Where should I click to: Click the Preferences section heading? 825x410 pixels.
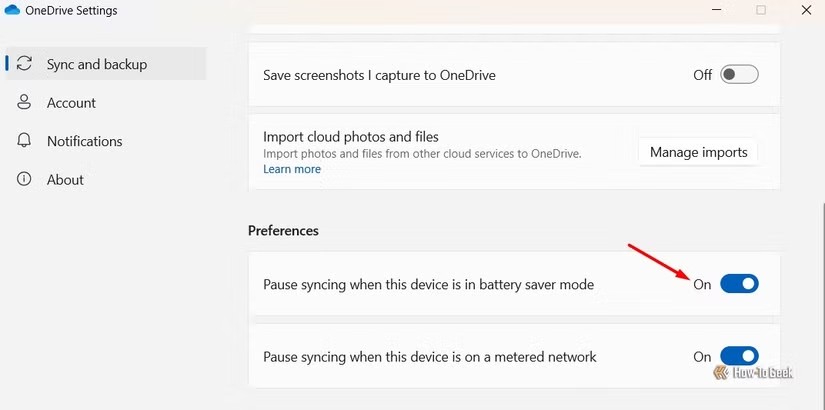[x=283, y=230]
